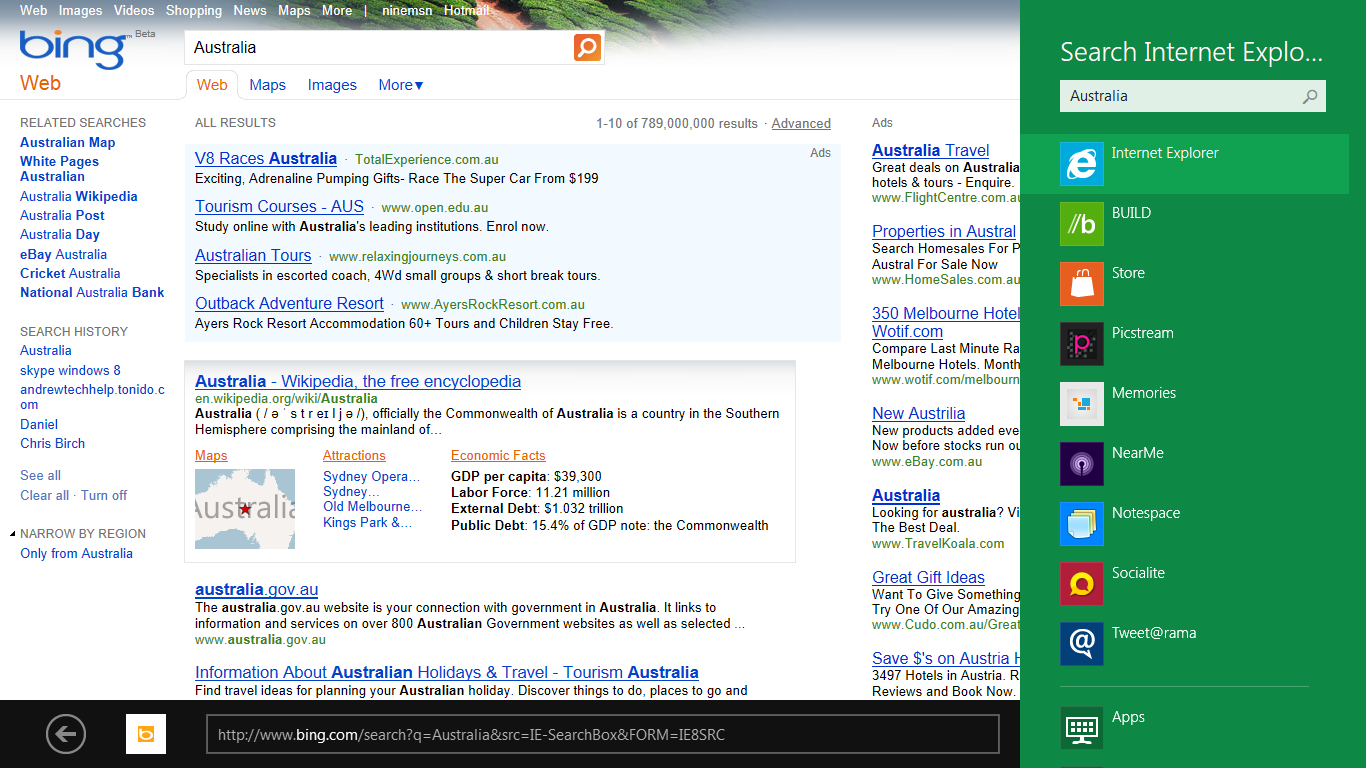Open the Maps heading under Wikipedia result

pyautogui.click(x=211, y=455)
